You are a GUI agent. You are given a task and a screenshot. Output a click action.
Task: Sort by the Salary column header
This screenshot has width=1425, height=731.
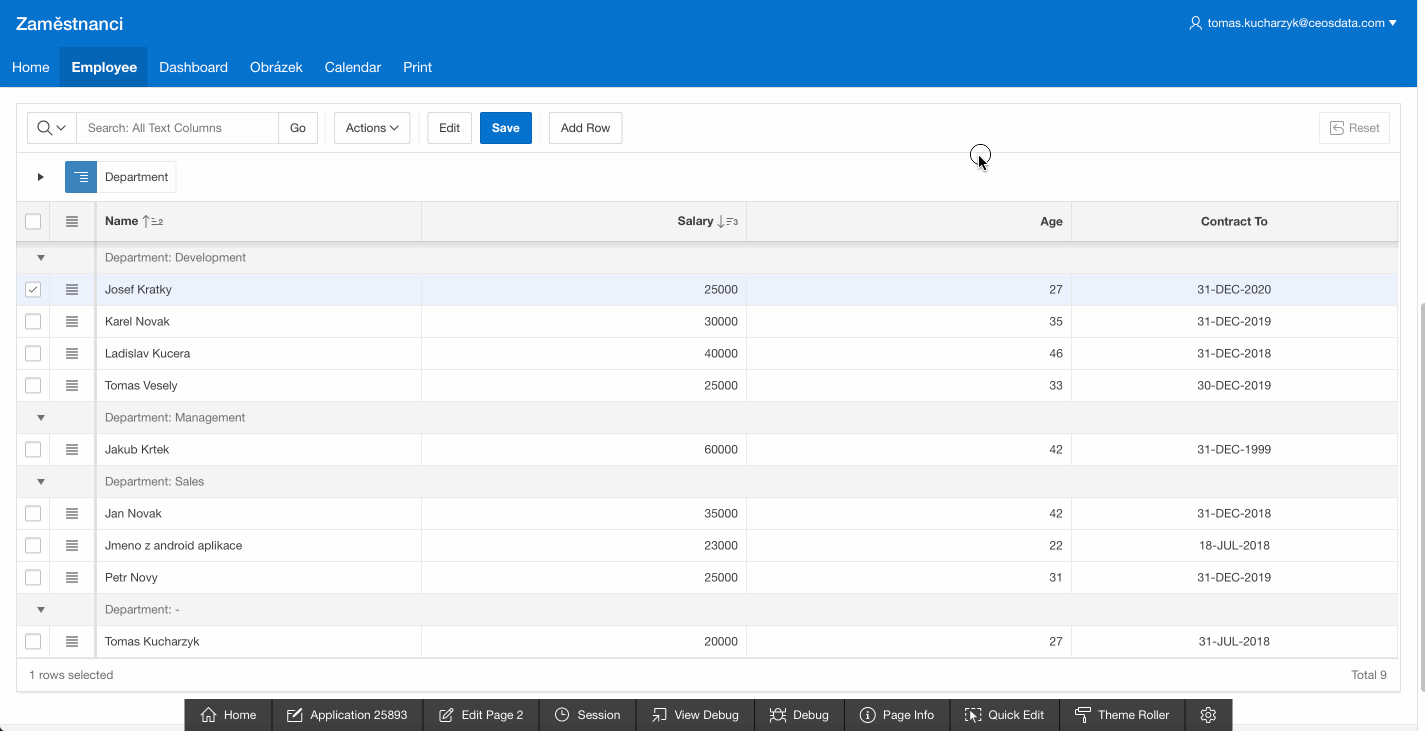(x=694, y=222)
